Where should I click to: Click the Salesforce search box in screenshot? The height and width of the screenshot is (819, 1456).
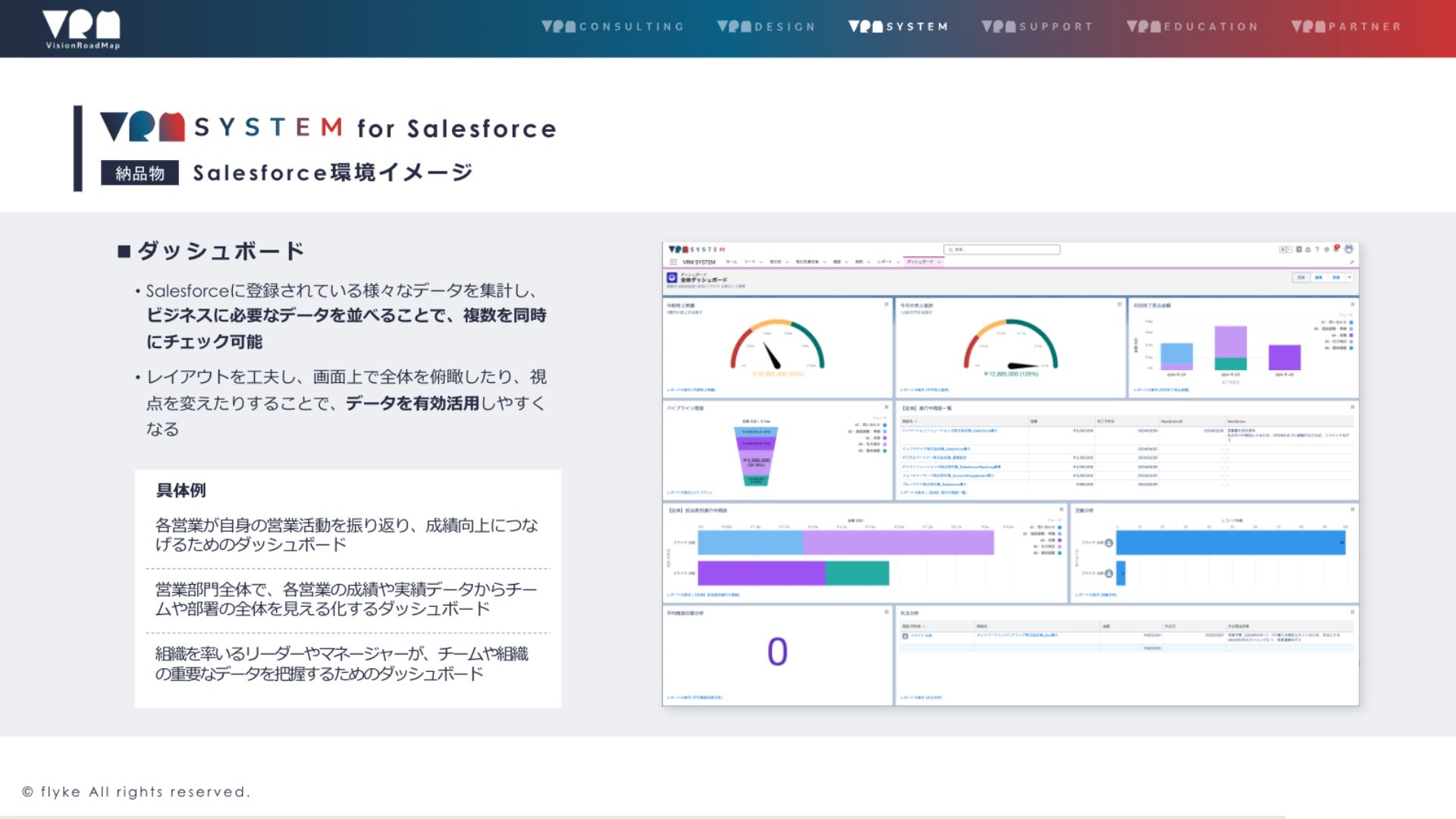(x=1001, y=249)
